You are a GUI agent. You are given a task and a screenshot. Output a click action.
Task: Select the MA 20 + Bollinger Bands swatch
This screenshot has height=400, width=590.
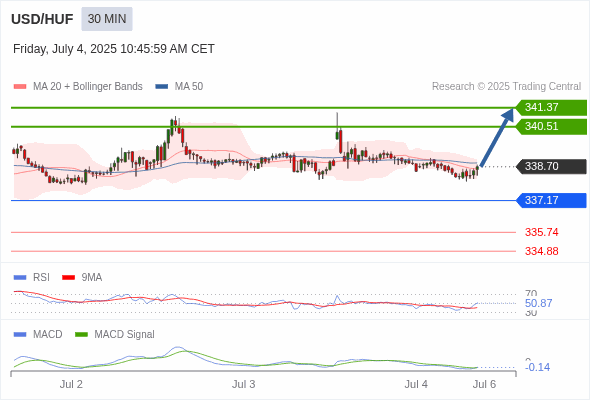pos(20,87)
